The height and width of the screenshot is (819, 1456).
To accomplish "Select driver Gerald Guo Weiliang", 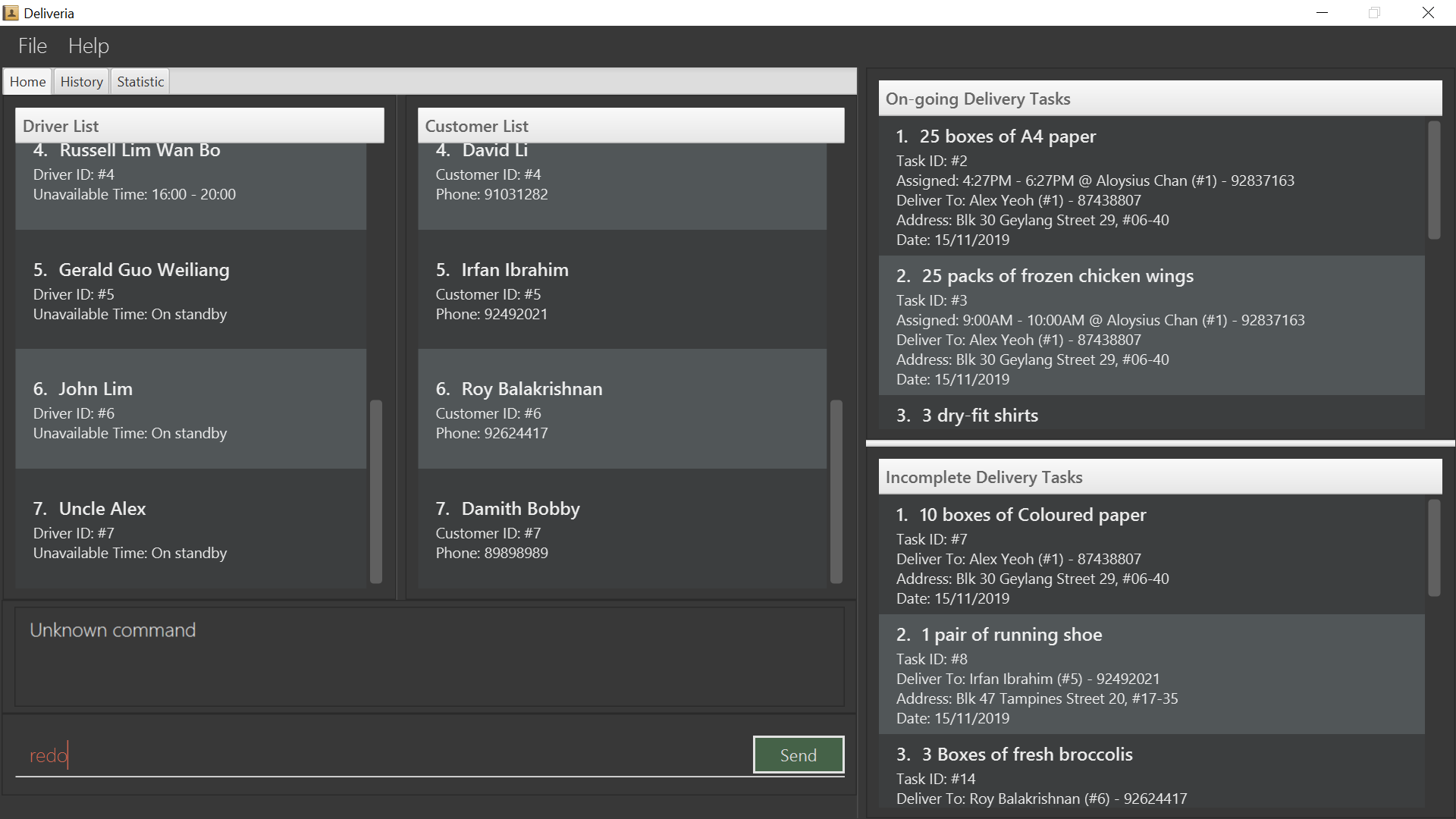I will click(x=190, y=290).
